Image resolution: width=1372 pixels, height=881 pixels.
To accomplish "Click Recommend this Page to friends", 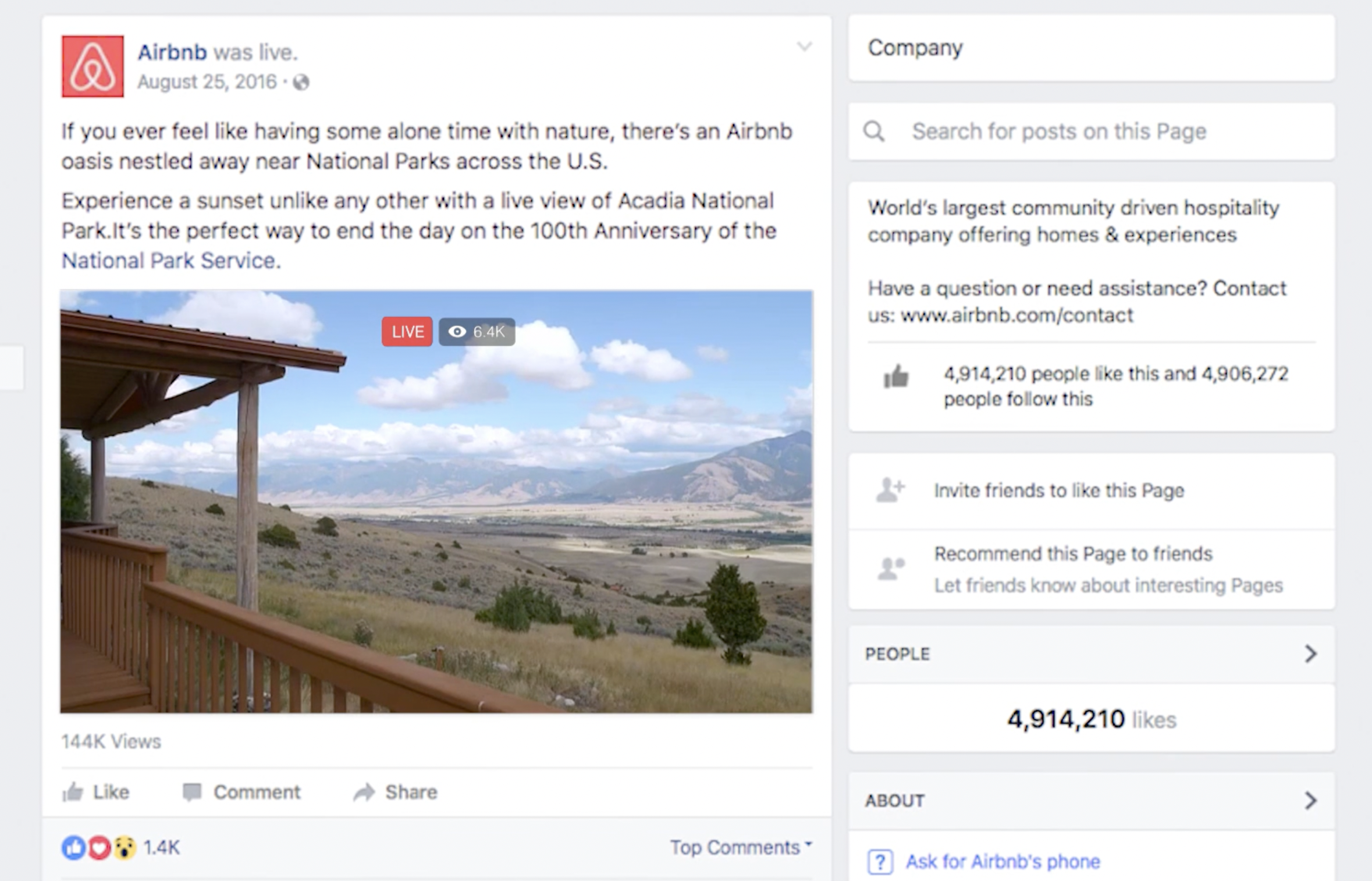I will (1073, 553).
